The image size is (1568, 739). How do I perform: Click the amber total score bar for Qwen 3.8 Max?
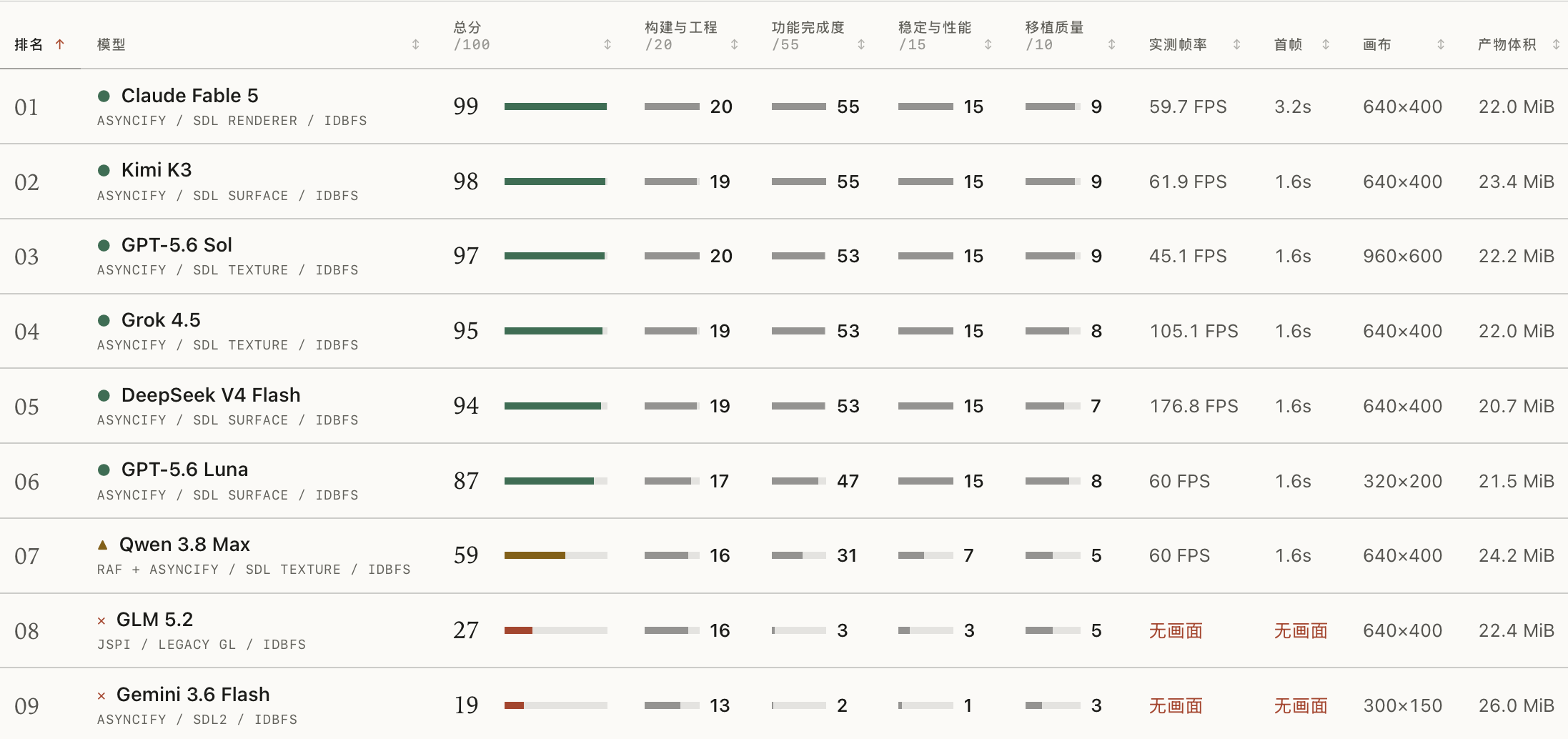(535, 555)
